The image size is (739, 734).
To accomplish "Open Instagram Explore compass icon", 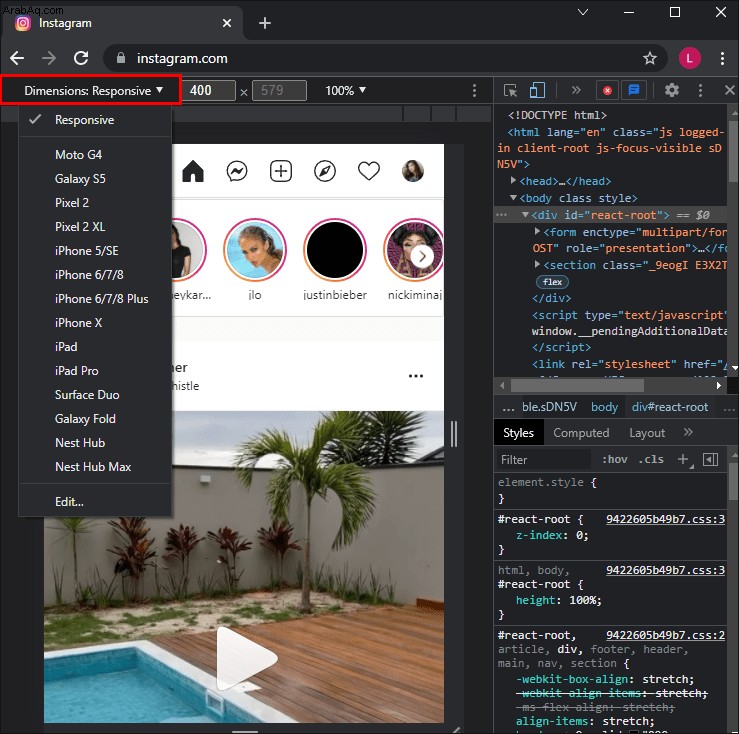I will point(325,171).
